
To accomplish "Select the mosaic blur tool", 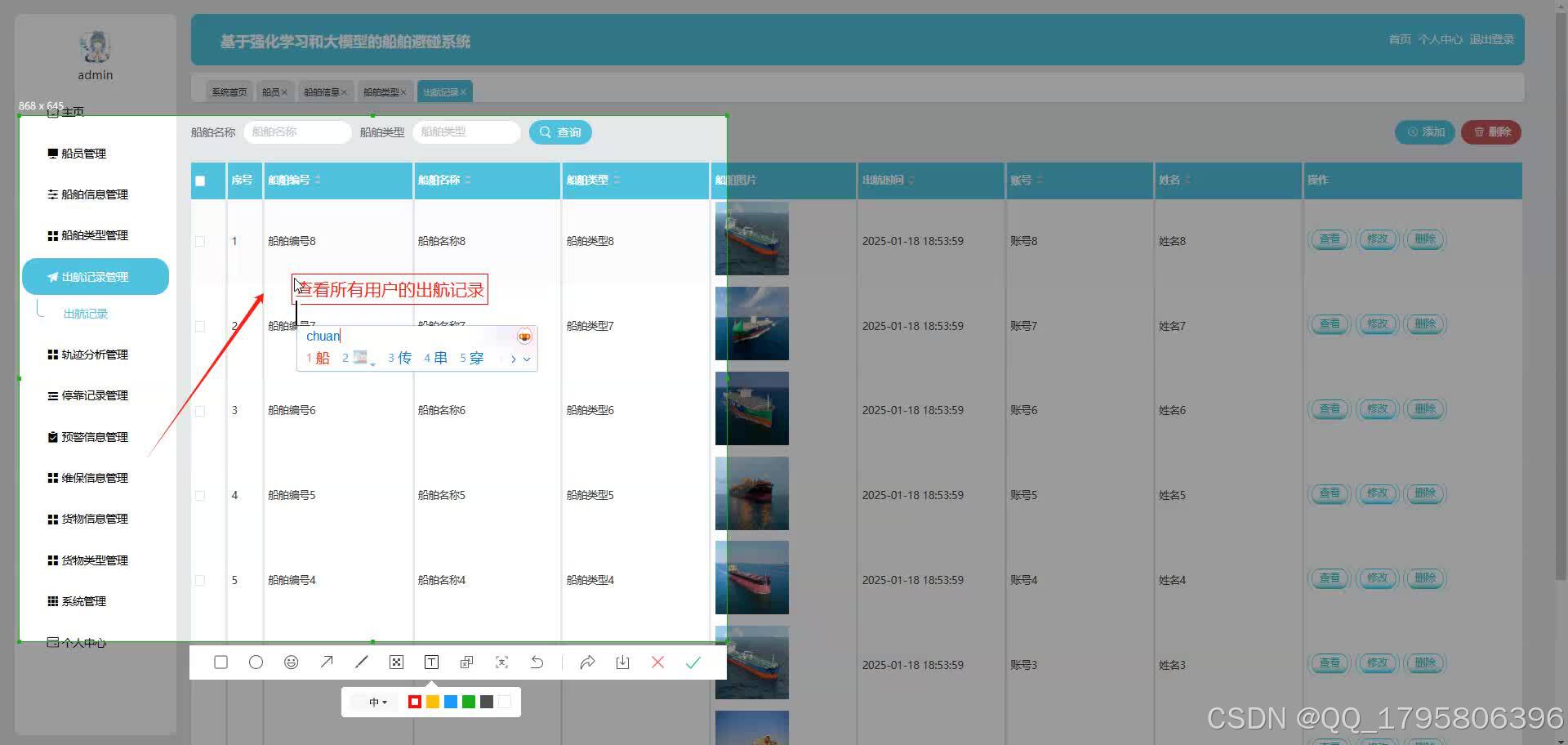I will (x=396, y=662).
